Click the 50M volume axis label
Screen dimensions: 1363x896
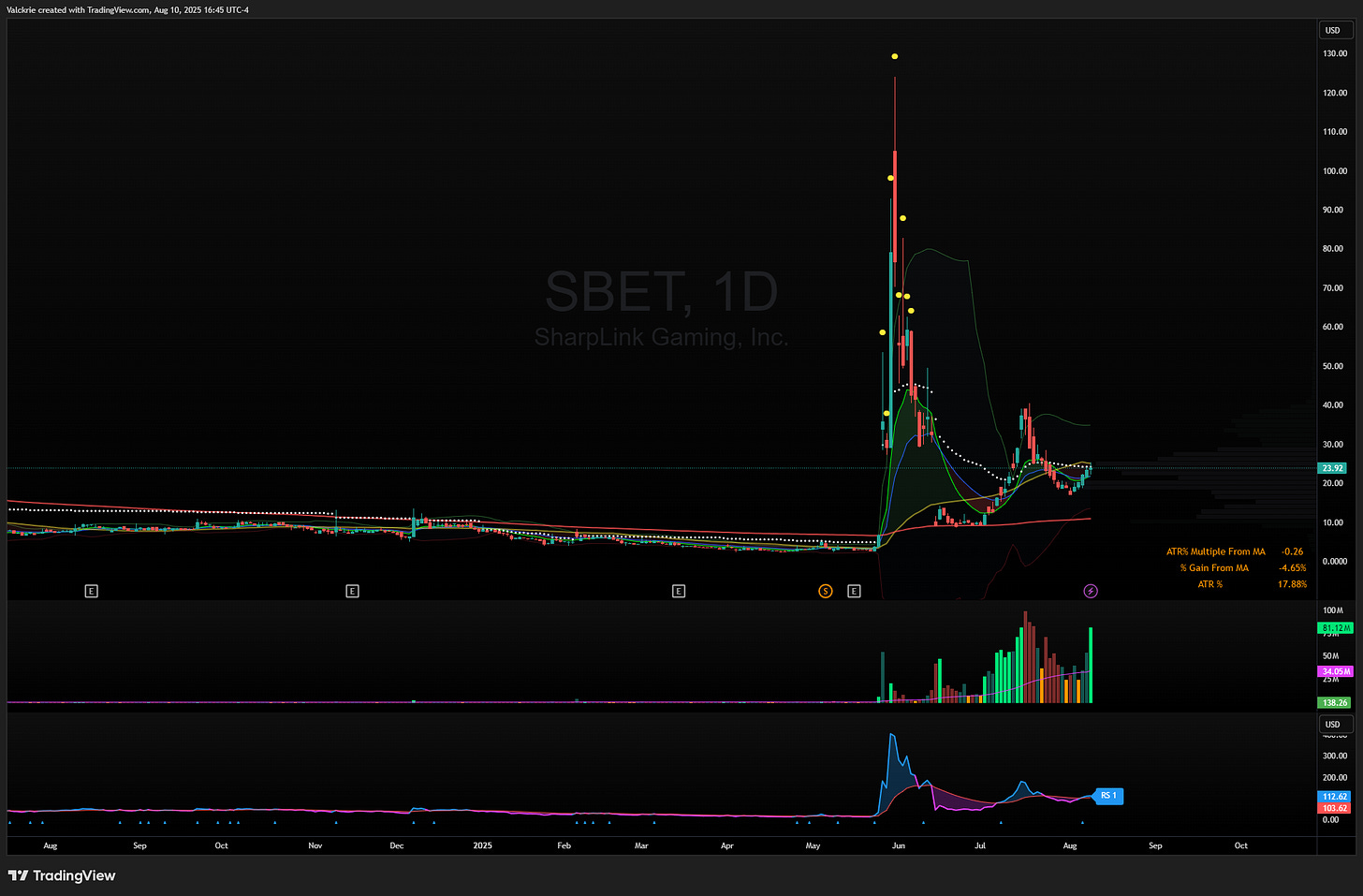[1331, 655]
